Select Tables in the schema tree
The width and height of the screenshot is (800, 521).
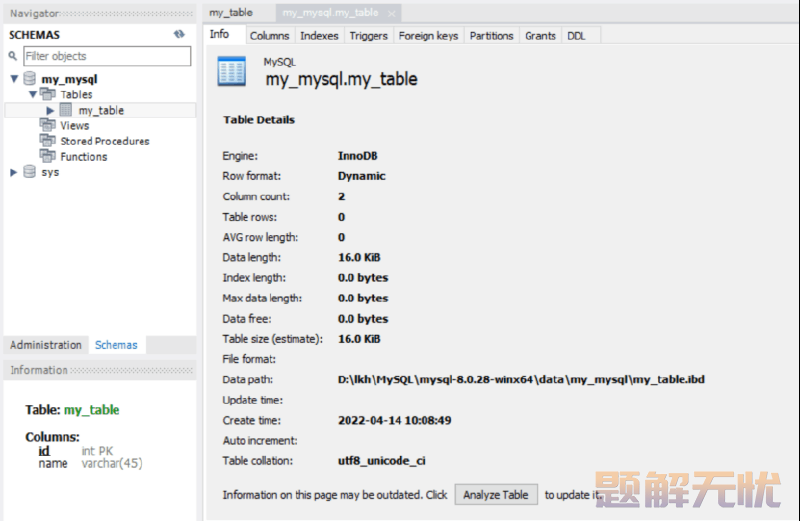(x=77, y=94)
